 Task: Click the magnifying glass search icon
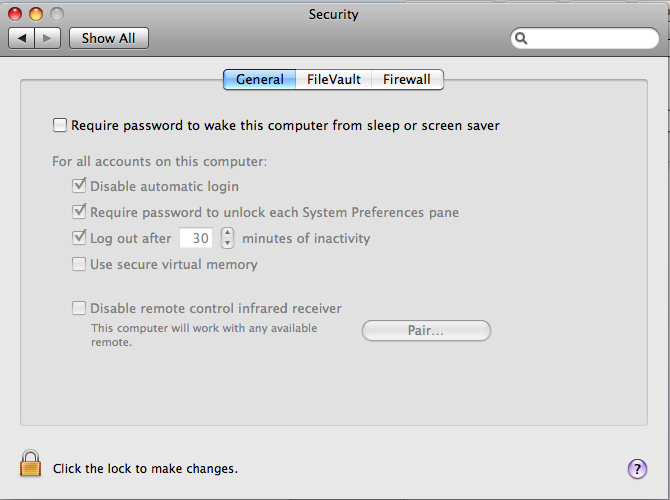(x=522, y=39)
